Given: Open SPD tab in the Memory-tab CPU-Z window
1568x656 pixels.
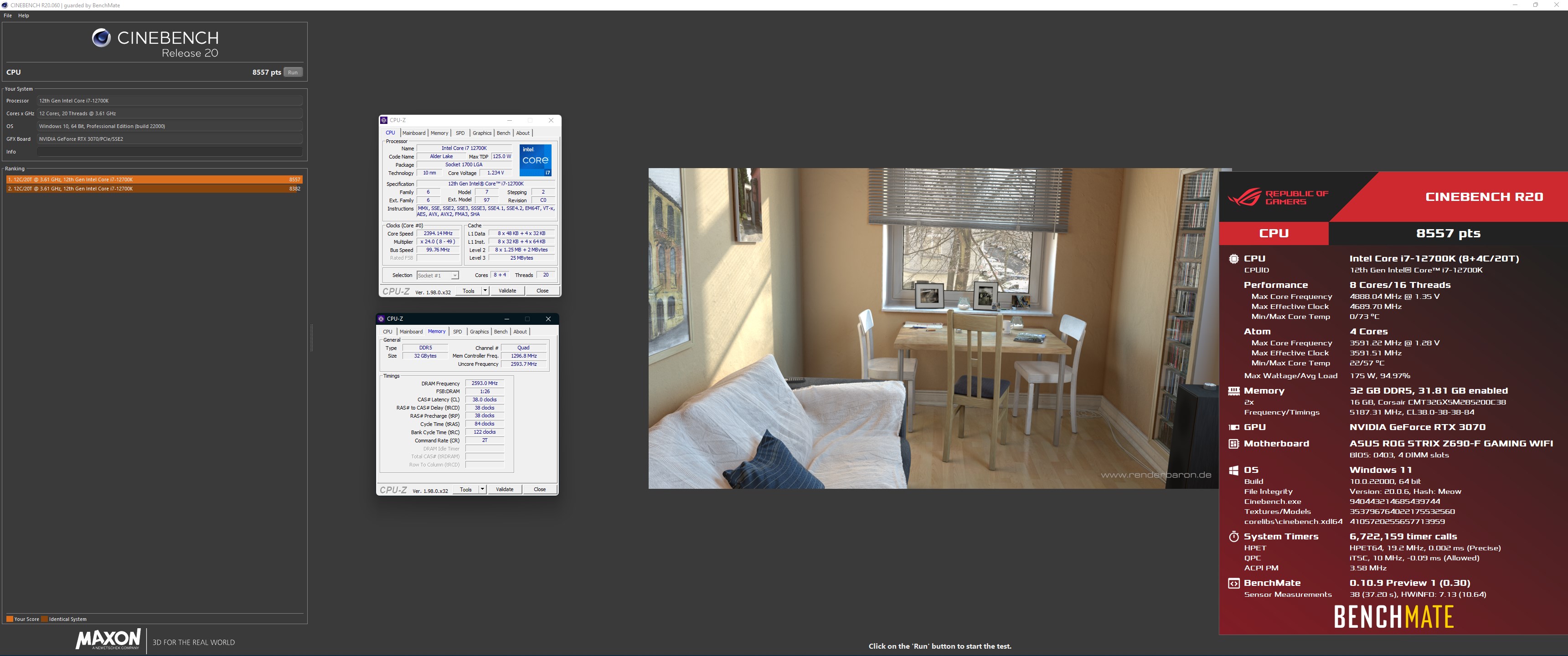Looking at the screenshot, I should tap(458, 332).
